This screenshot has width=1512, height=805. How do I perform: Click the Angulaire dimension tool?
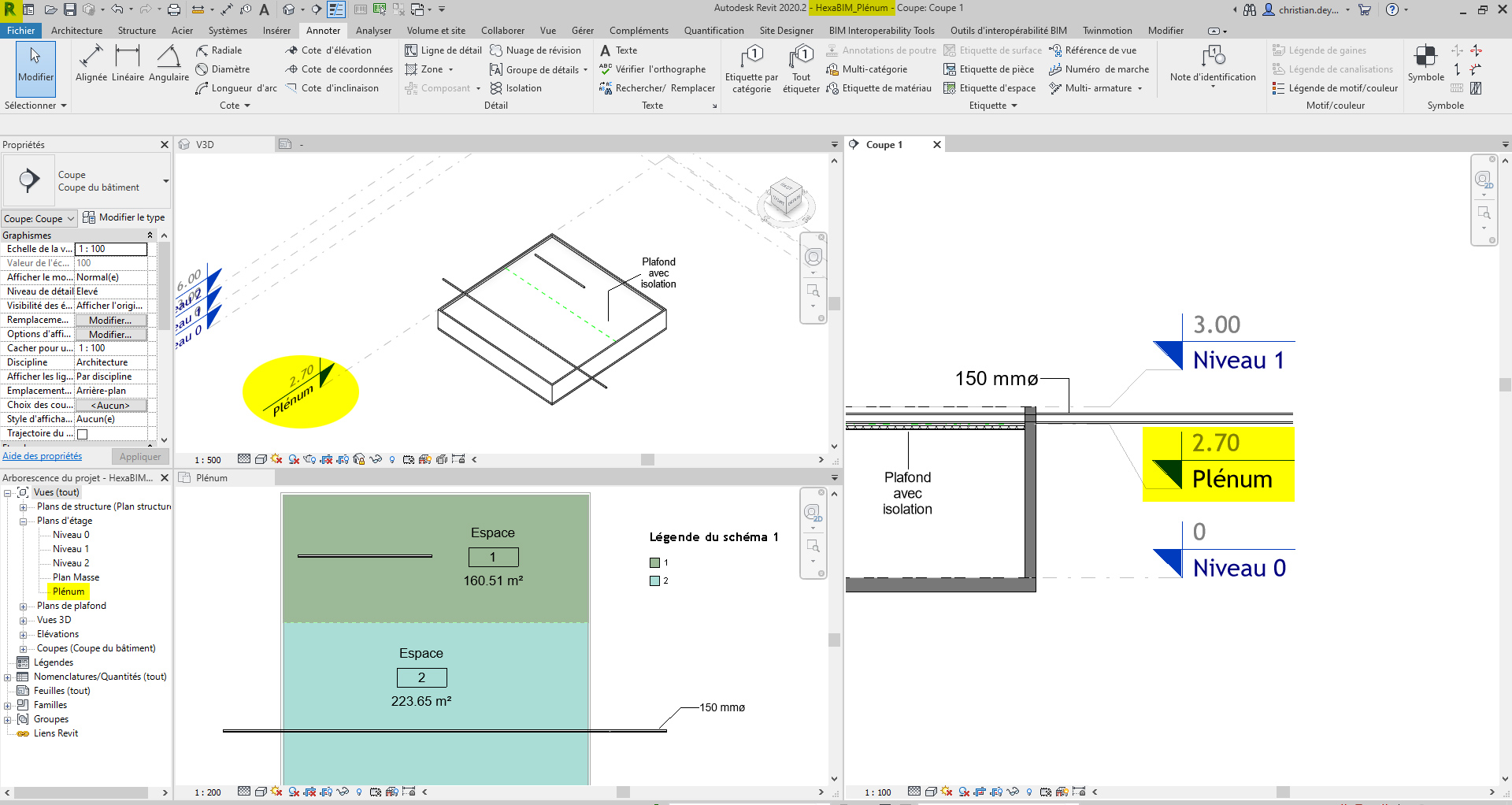coord(169,63)
